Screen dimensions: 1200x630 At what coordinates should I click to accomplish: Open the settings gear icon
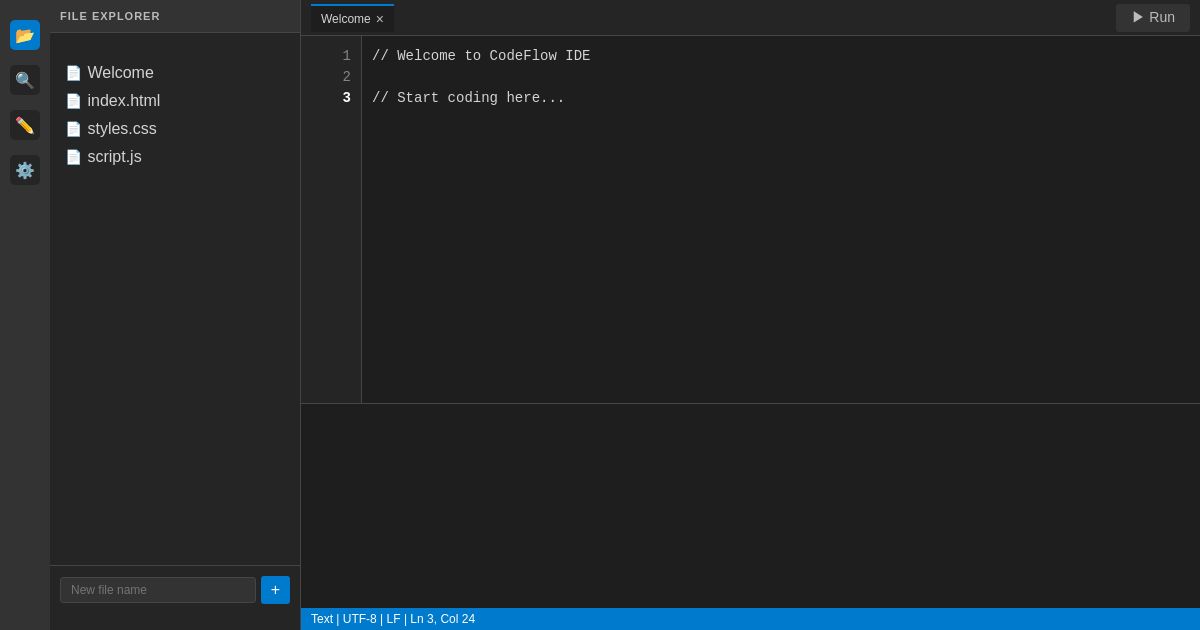(25, 170)
